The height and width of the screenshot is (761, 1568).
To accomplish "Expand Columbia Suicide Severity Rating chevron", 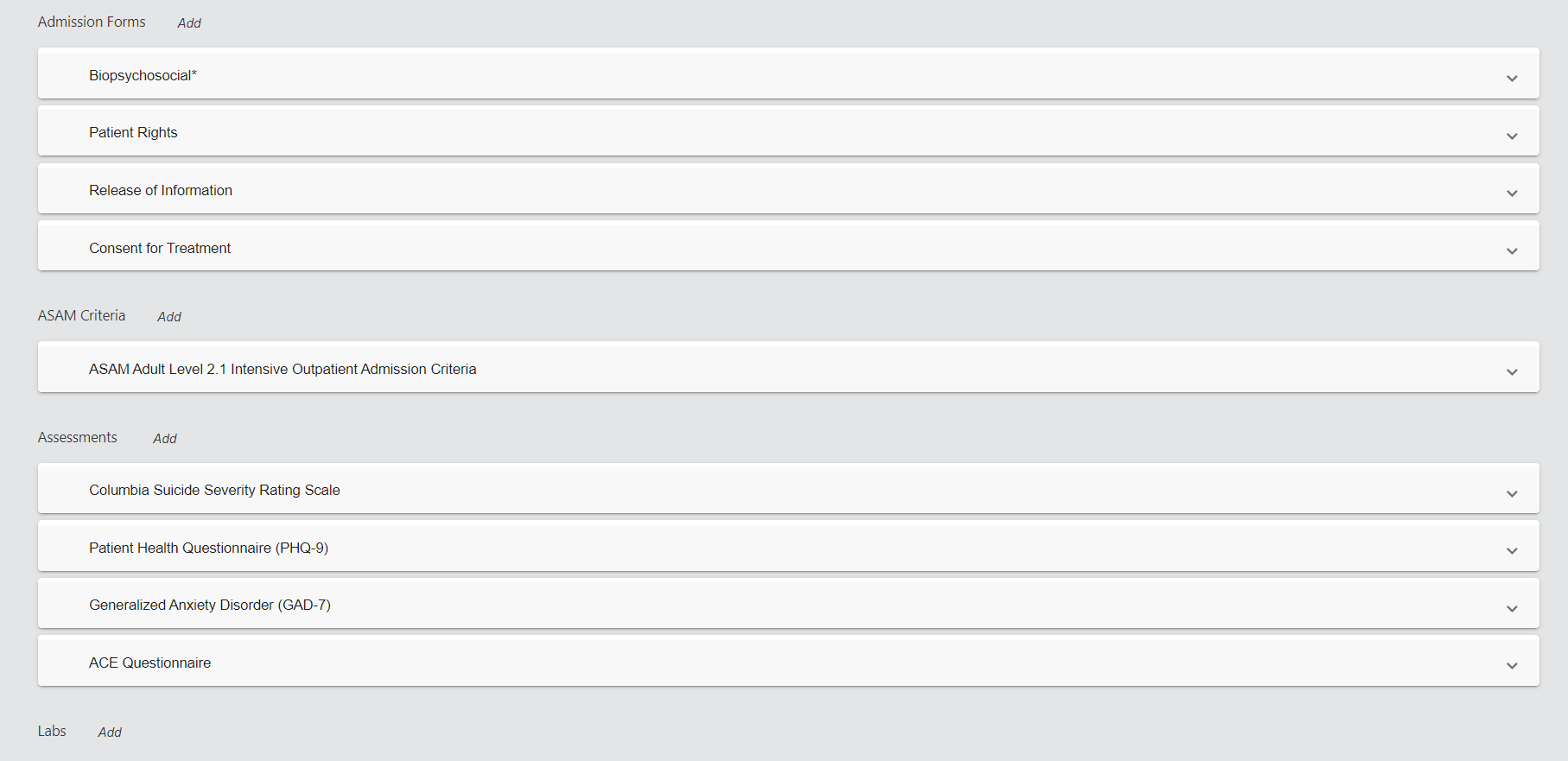I will click(x=1512, y=493).
